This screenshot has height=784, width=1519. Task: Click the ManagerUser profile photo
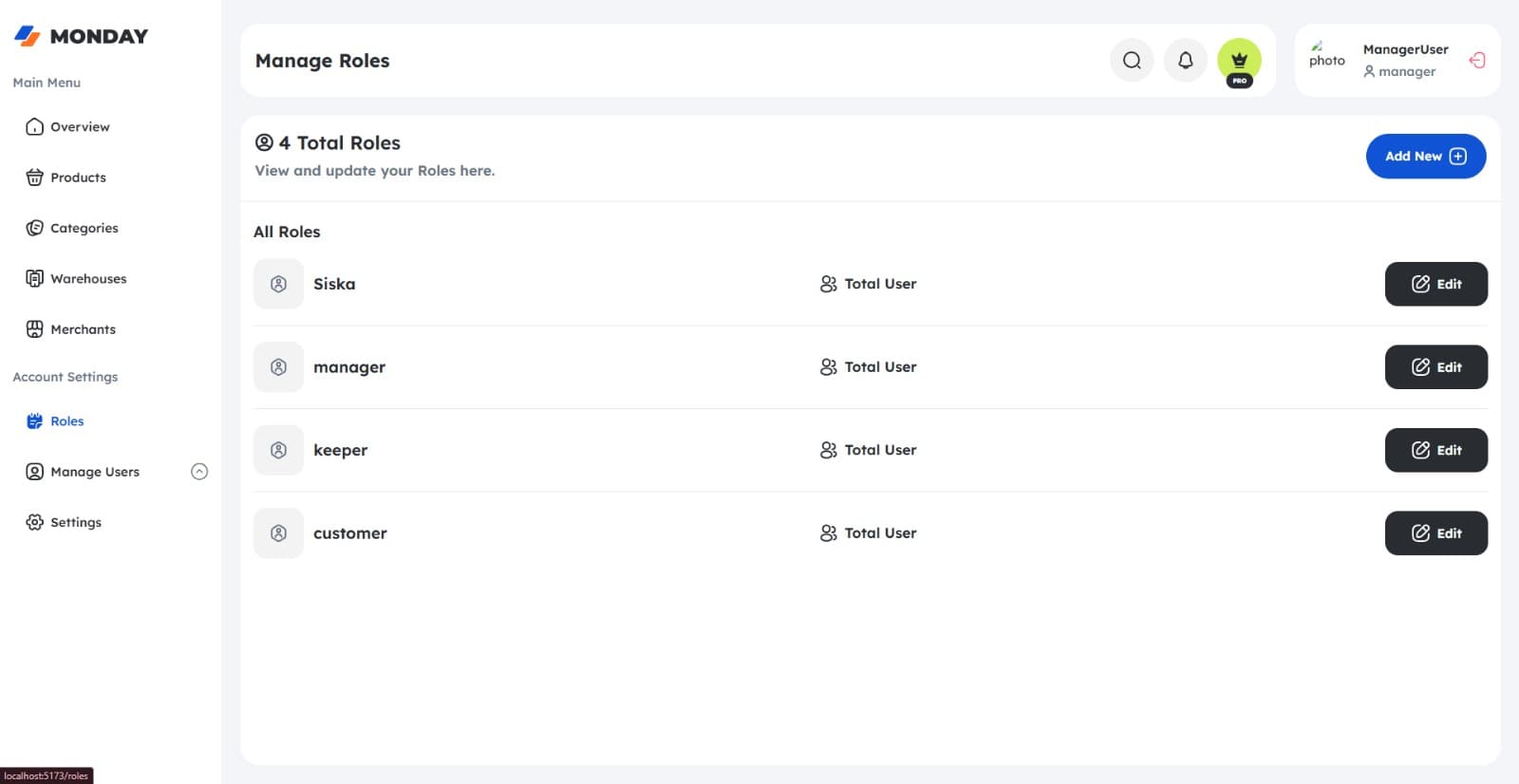pyautogui.click(x=1326, y=55)
